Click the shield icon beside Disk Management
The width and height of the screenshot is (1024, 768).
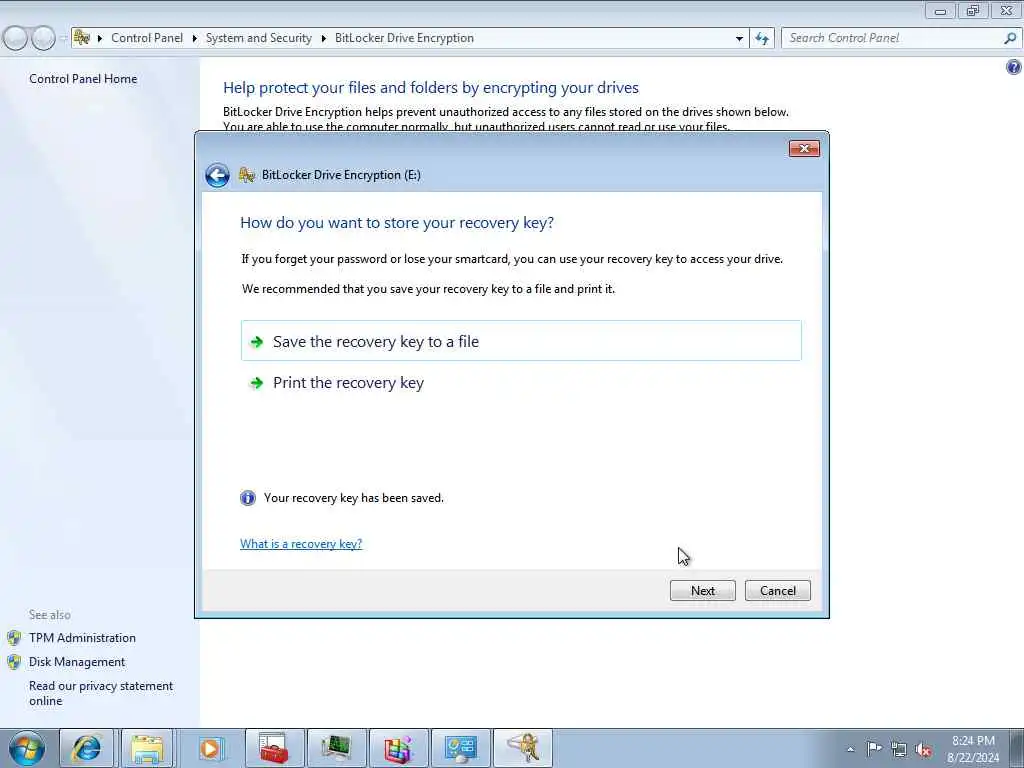click(x=14, y=662)
